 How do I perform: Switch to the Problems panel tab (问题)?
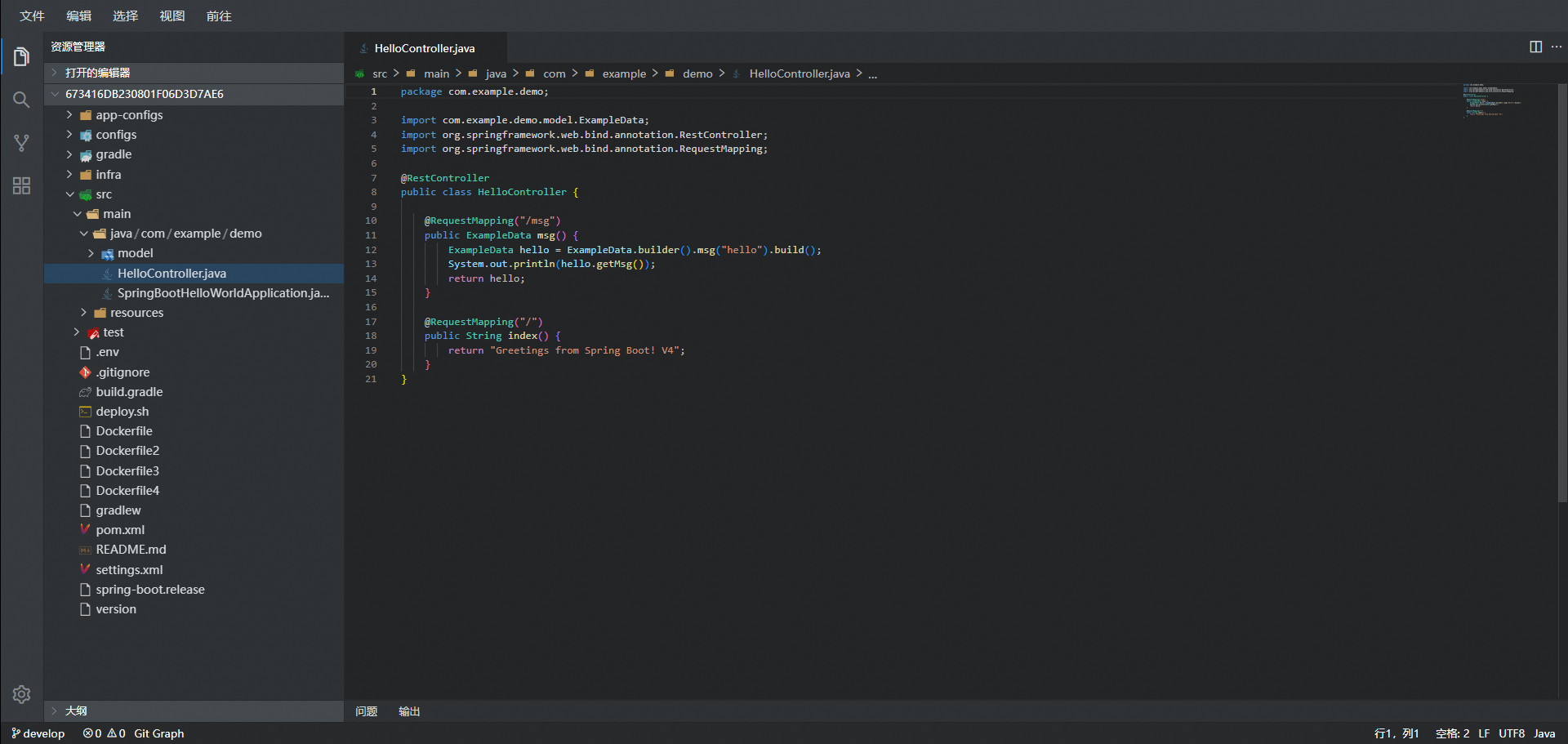(367, 711)
